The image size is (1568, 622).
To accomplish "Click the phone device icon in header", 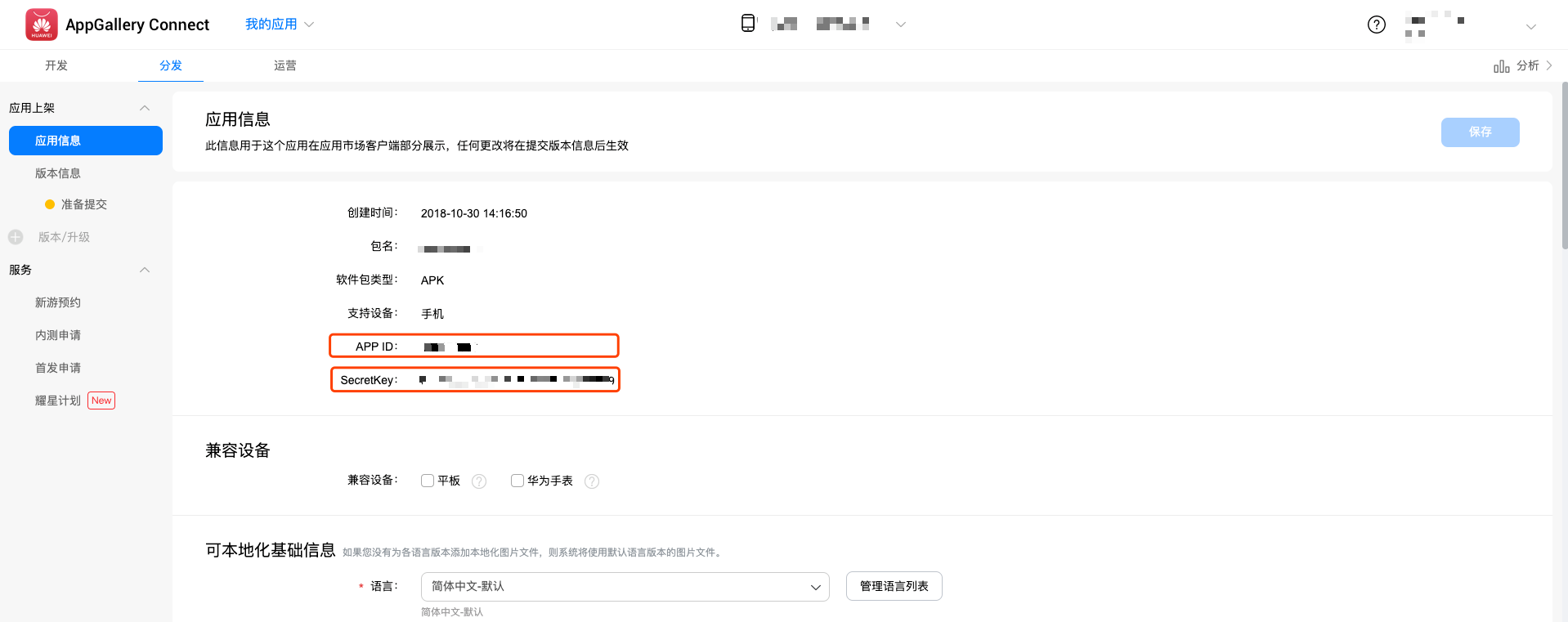I will point(748,24).
